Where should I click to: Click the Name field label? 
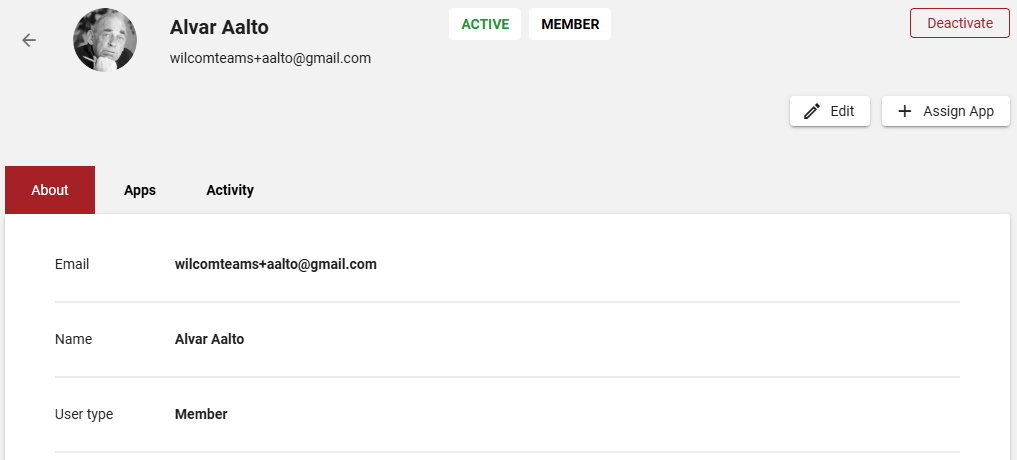[x=73, y=339]
